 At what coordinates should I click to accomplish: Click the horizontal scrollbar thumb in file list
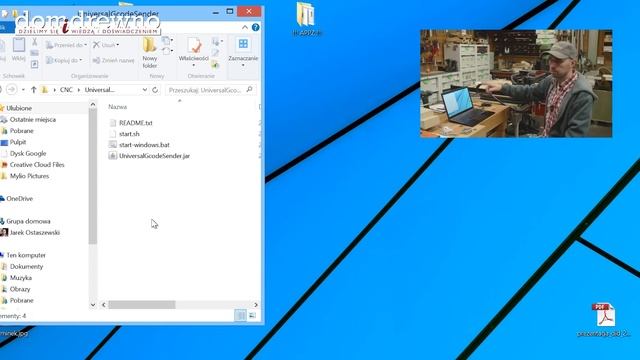coord(142,305)
